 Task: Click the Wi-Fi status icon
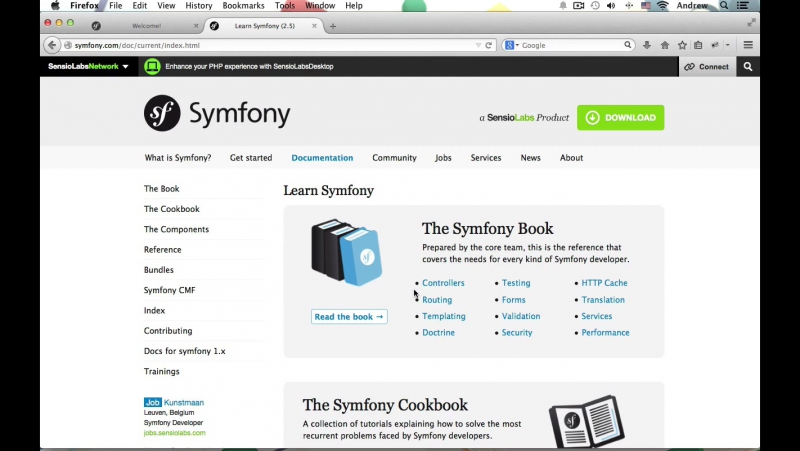tap(662, 6)
